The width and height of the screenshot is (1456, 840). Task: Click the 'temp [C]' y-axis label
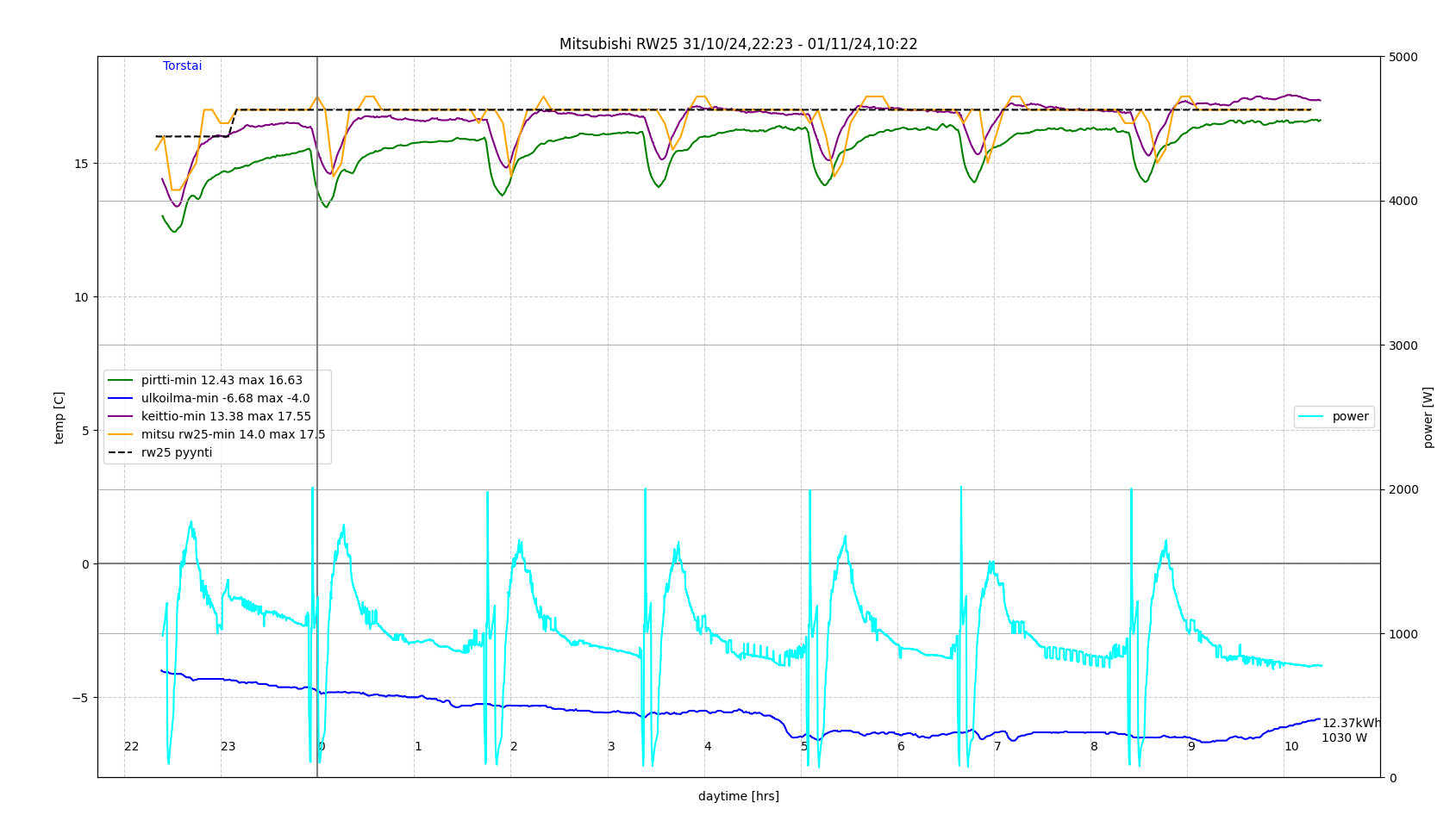59,418
